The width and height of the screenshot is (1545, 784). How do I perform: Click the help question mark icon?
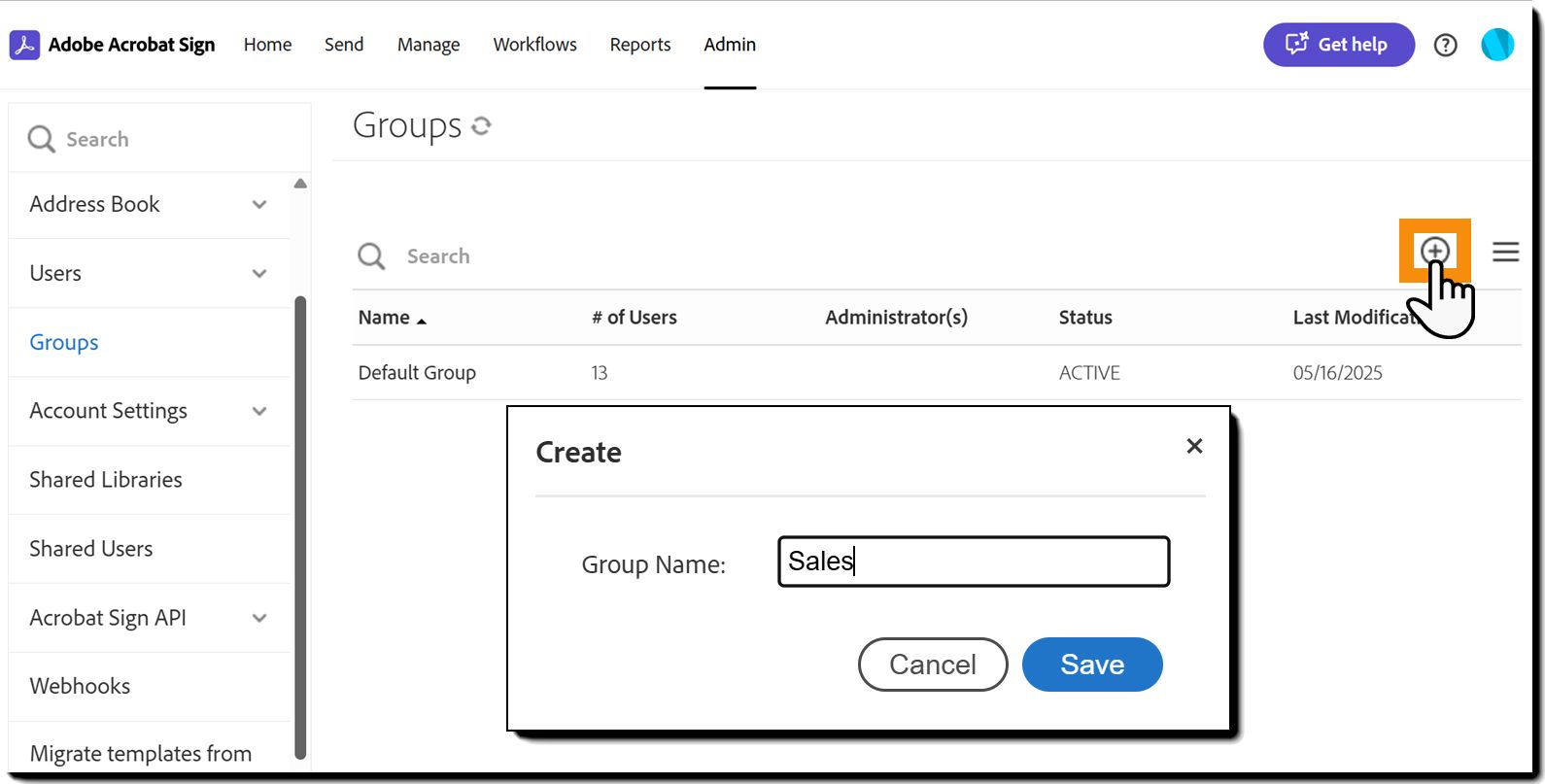coord(1445,45)
